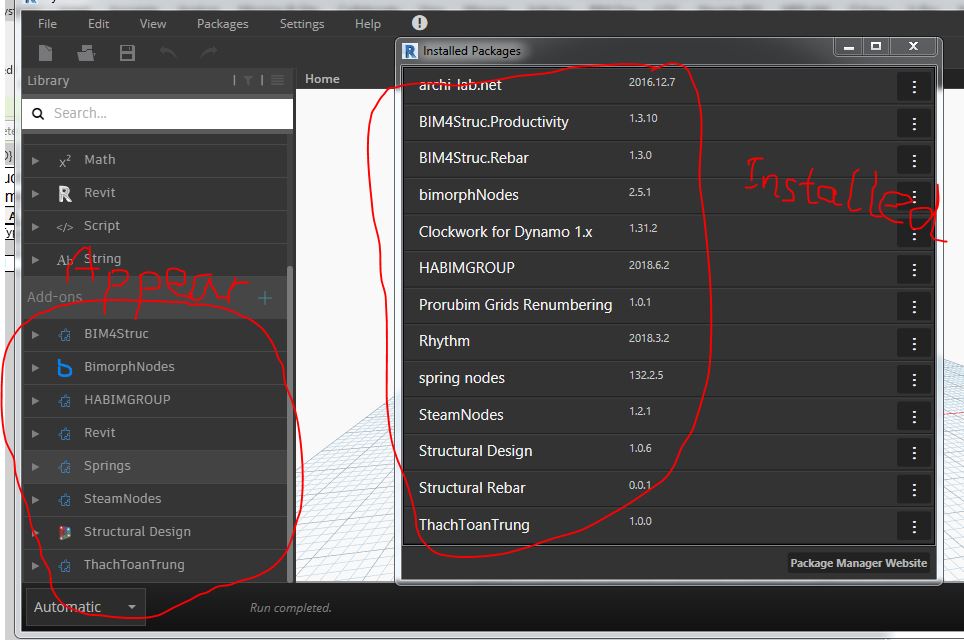Viewport: 964px width, 640px height.
Task: Open the File menu
Action: (x=47, y=23)
